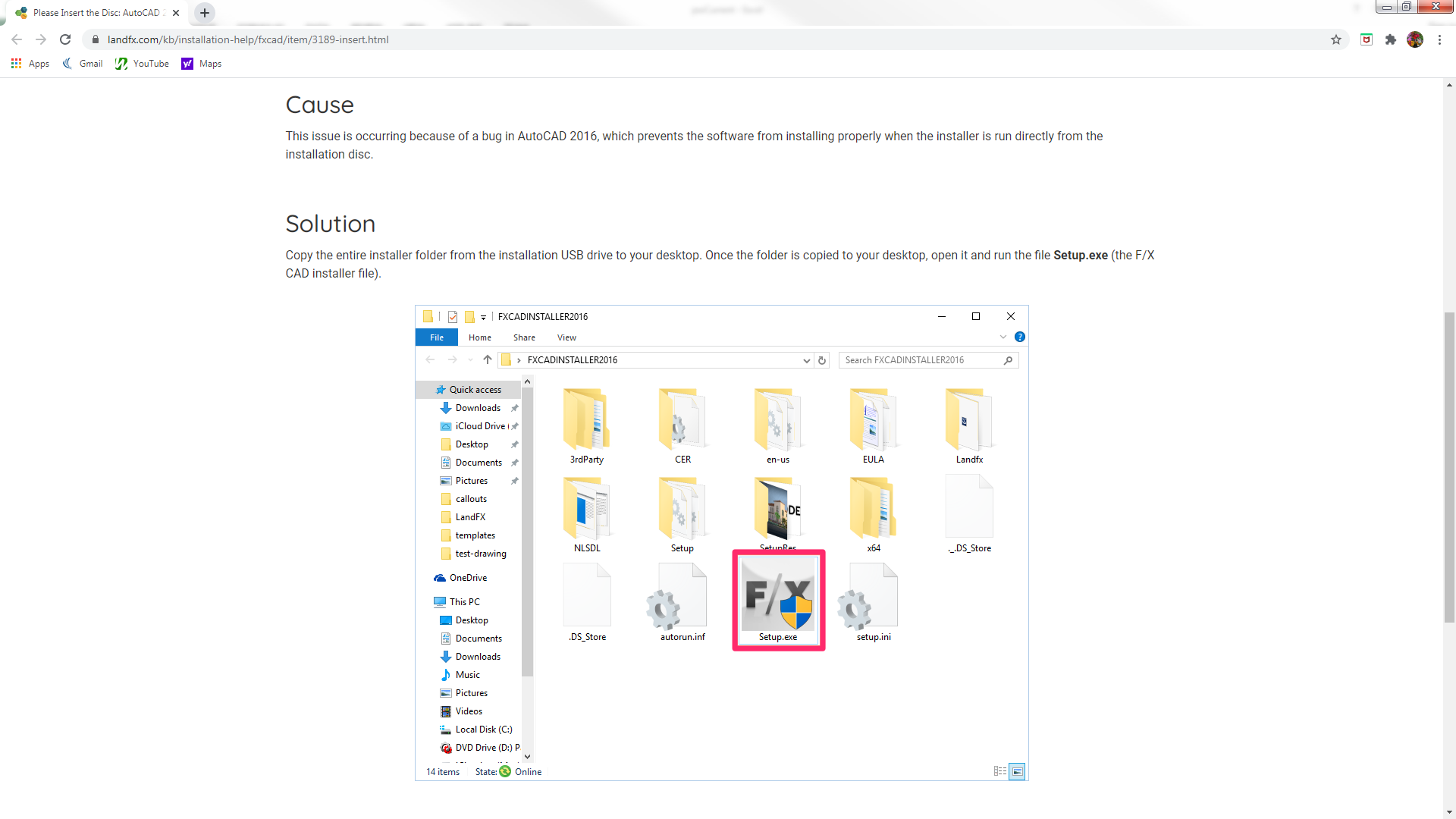The image size is (1456, 819).
Task: Open the View tab in Explorer ribbon
Action: click(x=566, y=337)
